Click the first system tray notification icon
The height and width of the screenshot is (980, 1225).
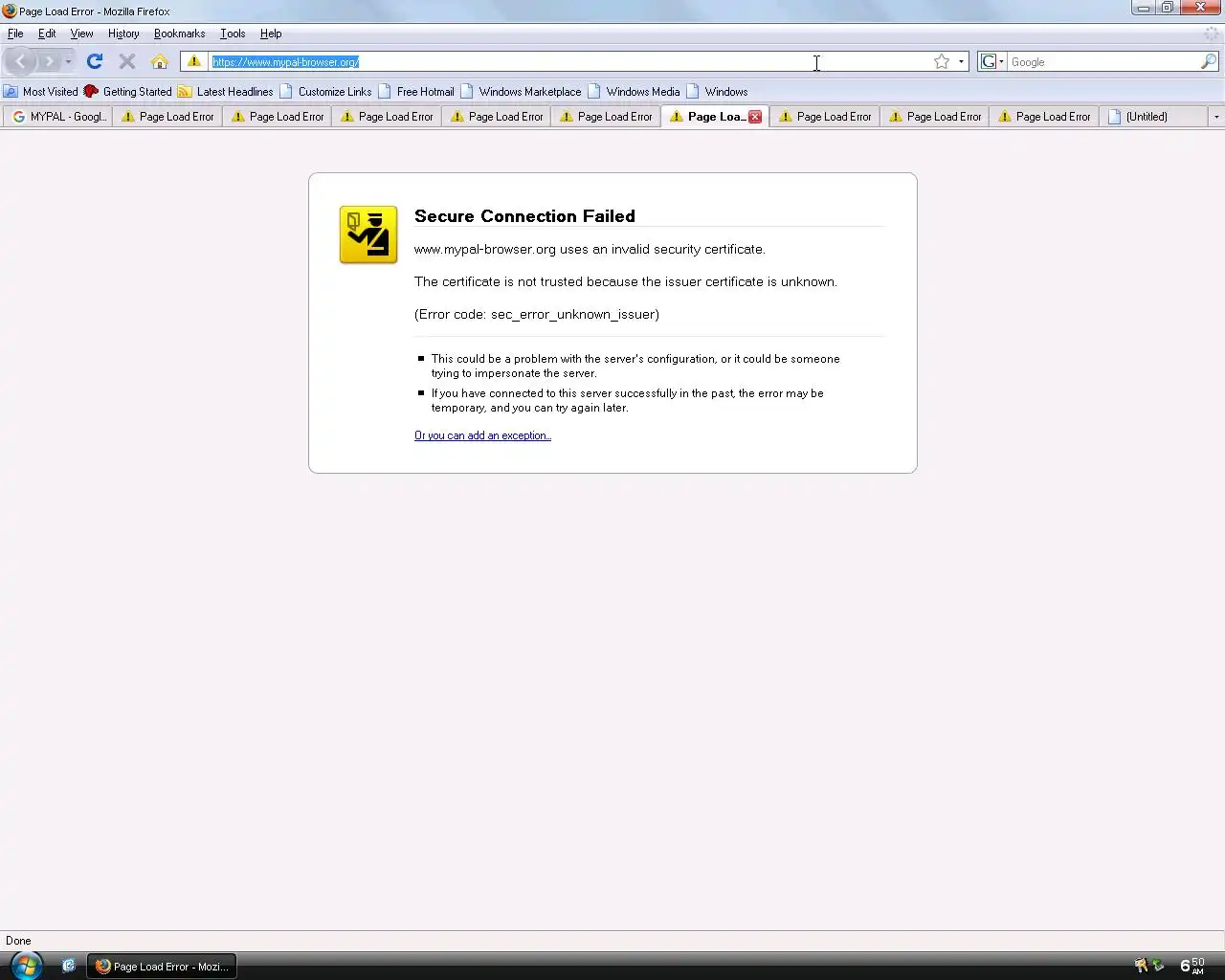pos(1141,966)
